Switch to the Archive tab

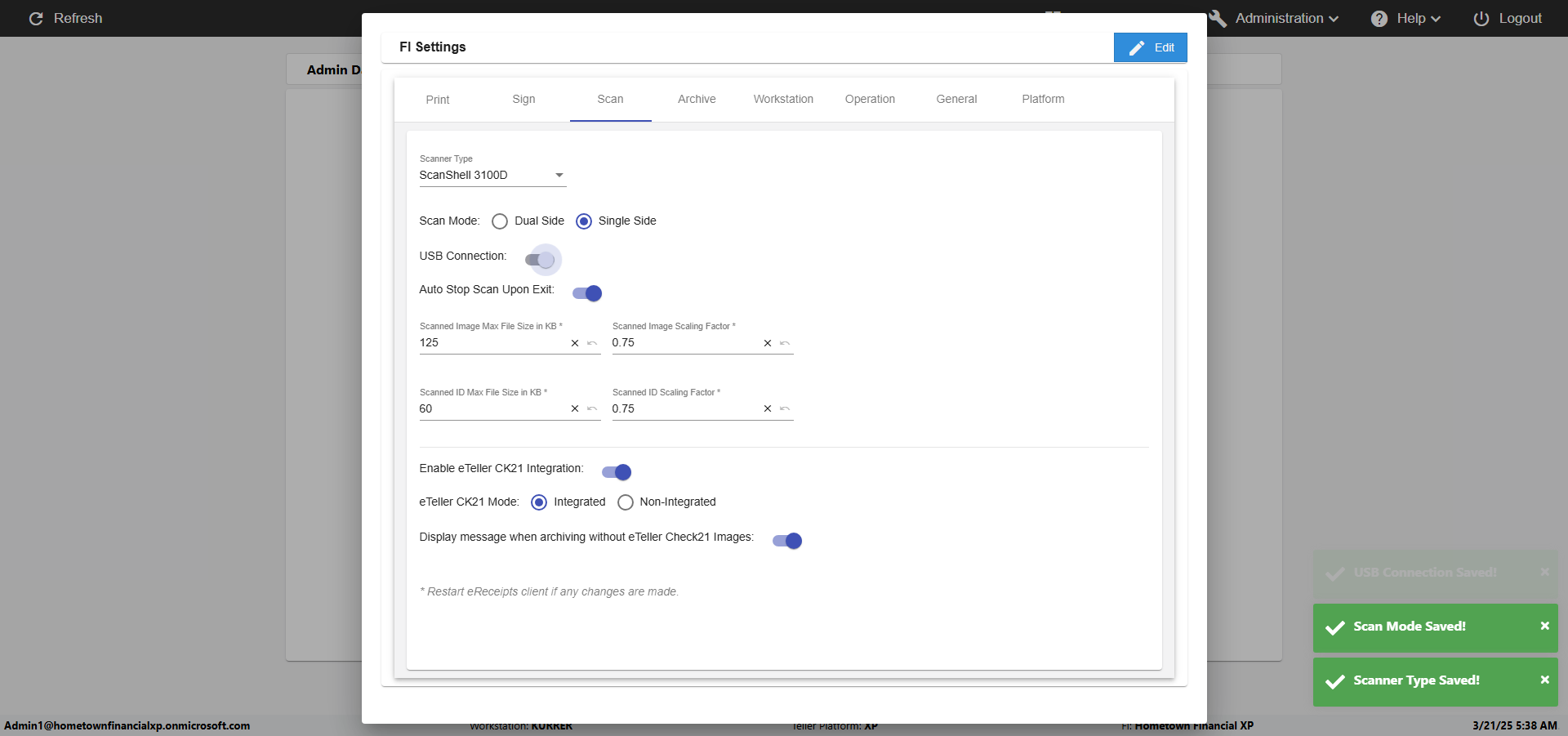click(697, 99)
